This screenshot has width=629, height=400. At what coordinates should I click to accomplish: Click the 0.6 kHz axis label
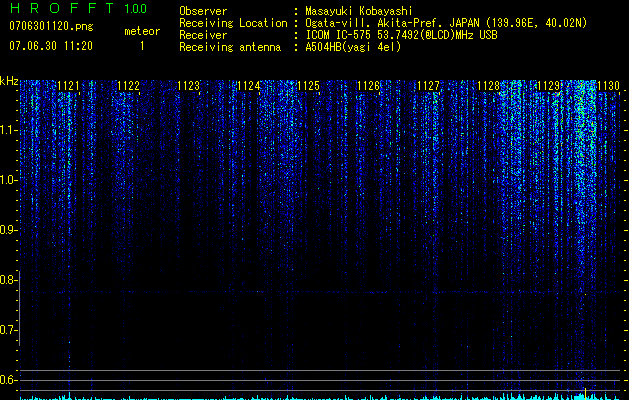tap(8, 380)
